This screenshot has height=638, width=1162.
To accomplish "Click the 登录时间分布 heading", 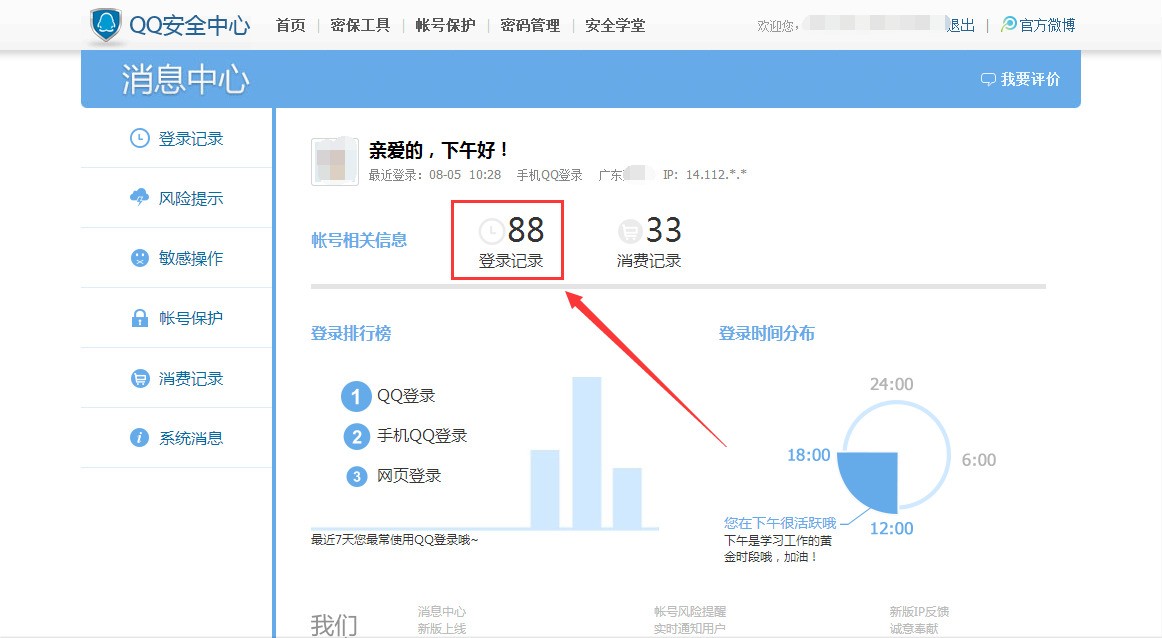I will (766, 333).
